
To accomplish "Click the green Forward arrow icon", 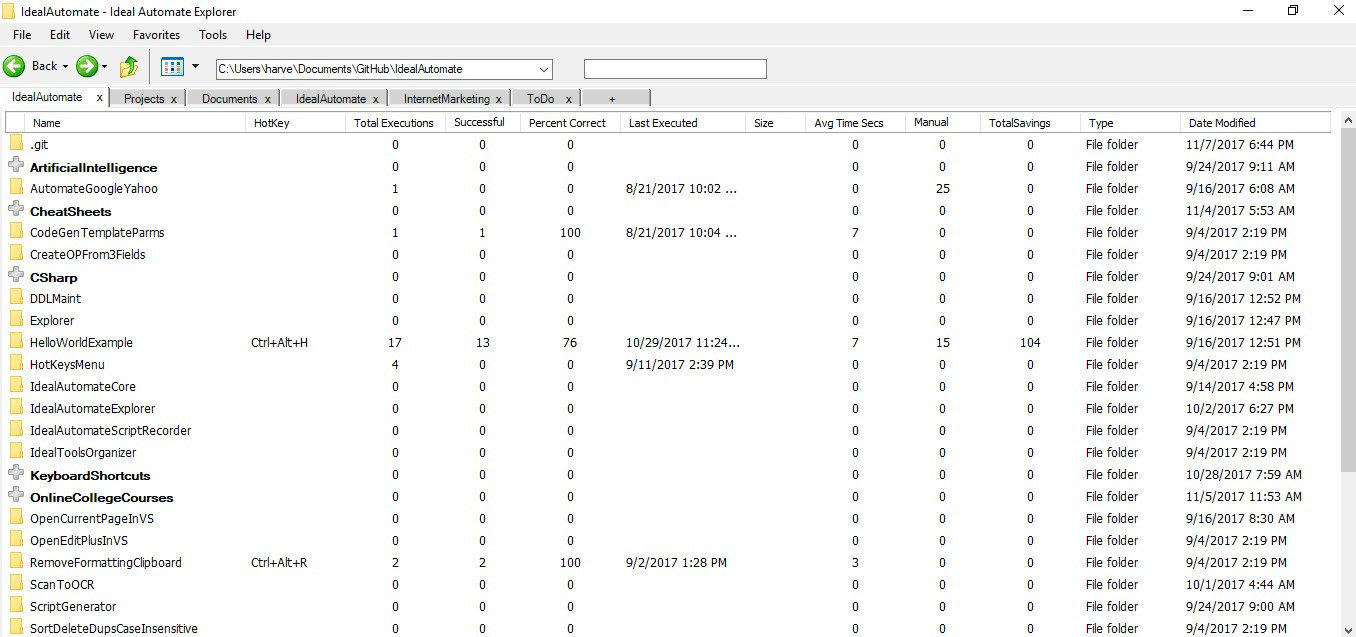I will (x=87, y=67).
